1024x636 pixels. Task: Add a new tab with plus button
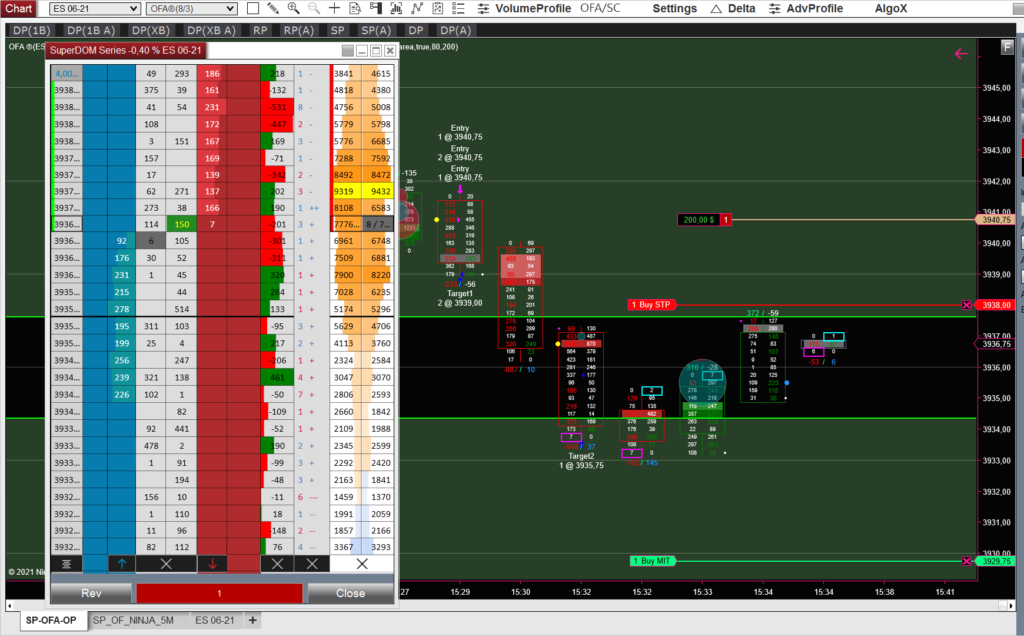click(252, 620)
